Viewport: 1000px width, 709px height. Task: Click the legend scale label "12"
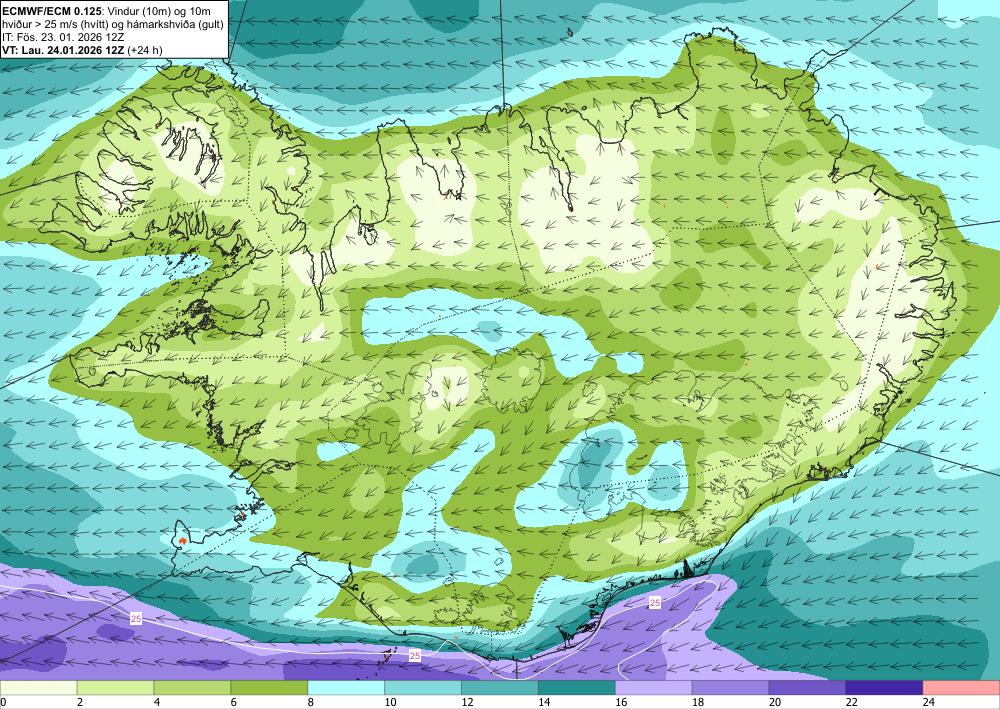coord(467,703)
